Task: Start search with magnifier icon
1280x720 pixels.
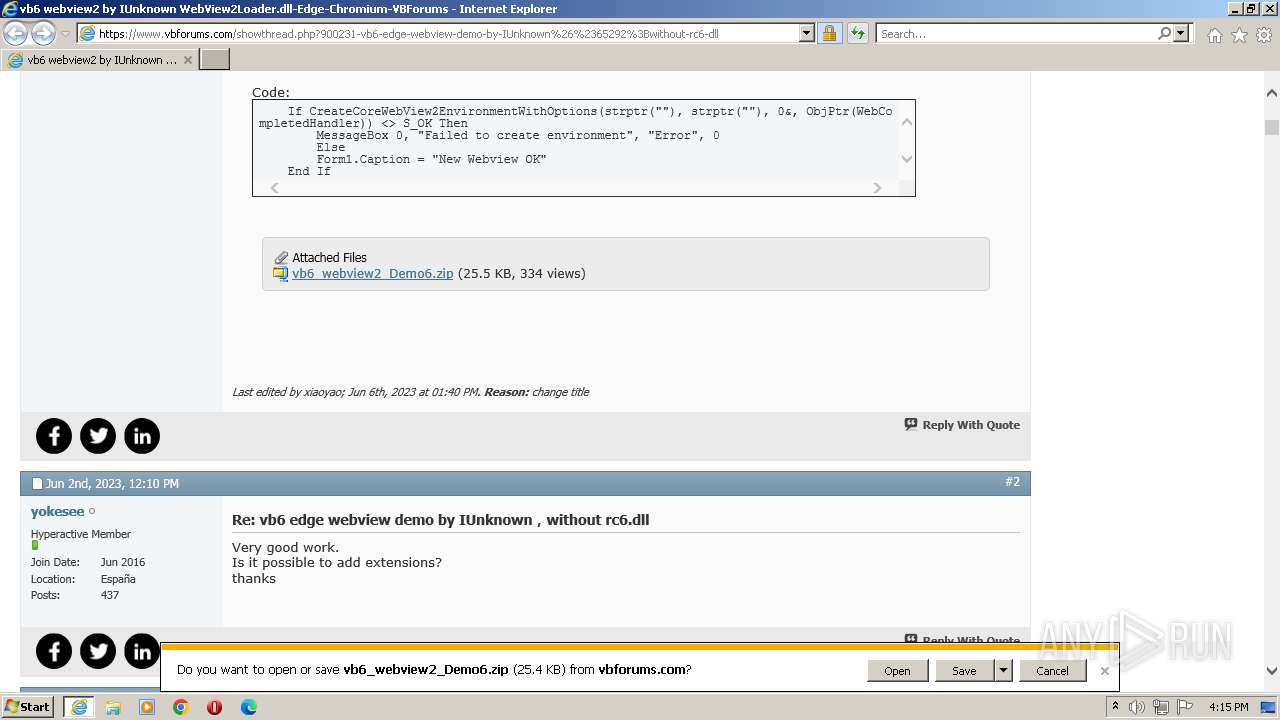Action: coord(1164,33)
